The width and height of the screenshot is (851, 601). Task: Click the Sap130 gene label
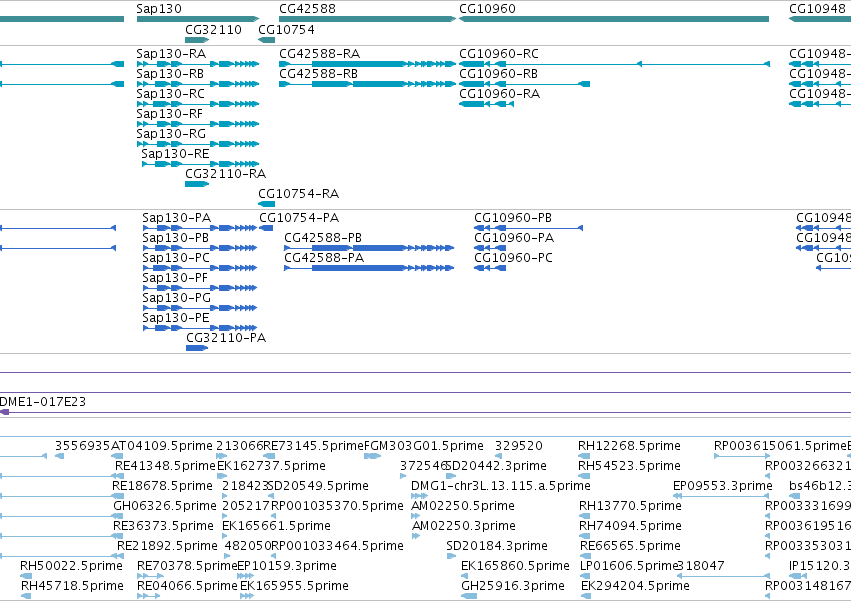159,9
